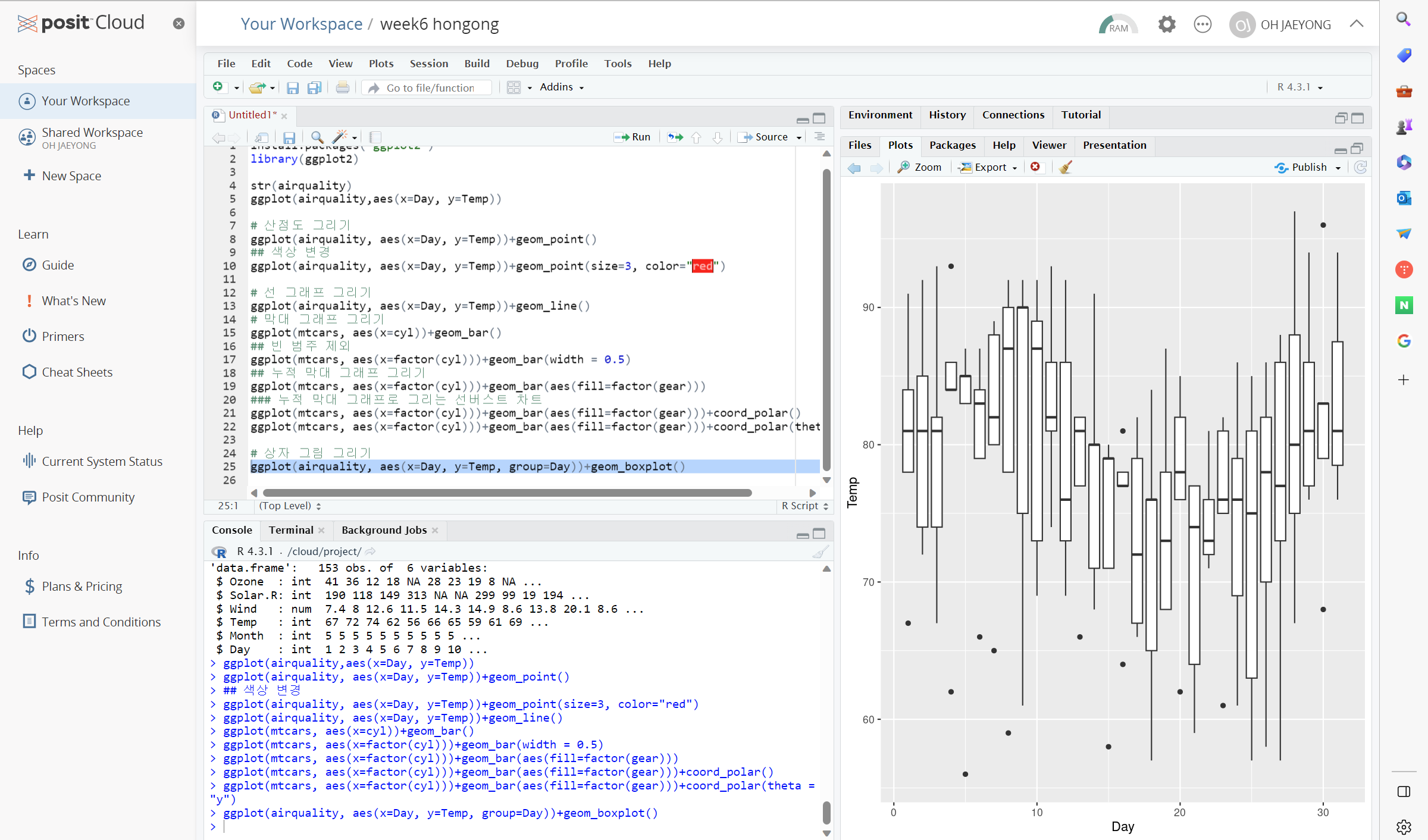Remove the current plot with the red X
The width and height of the screenshot is (1428, 840).
point(1035,167)
